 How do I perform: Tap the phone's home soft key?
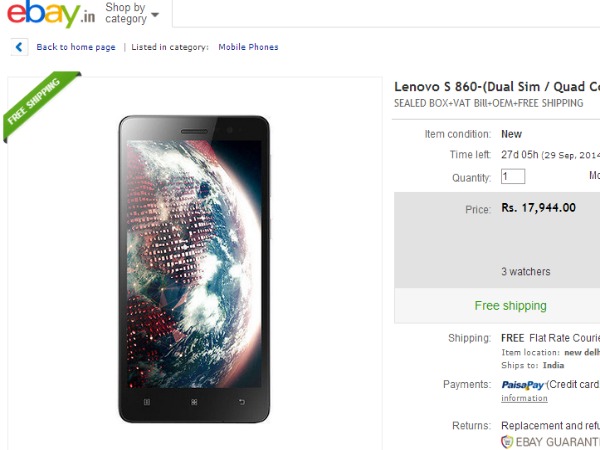(194, 403)
